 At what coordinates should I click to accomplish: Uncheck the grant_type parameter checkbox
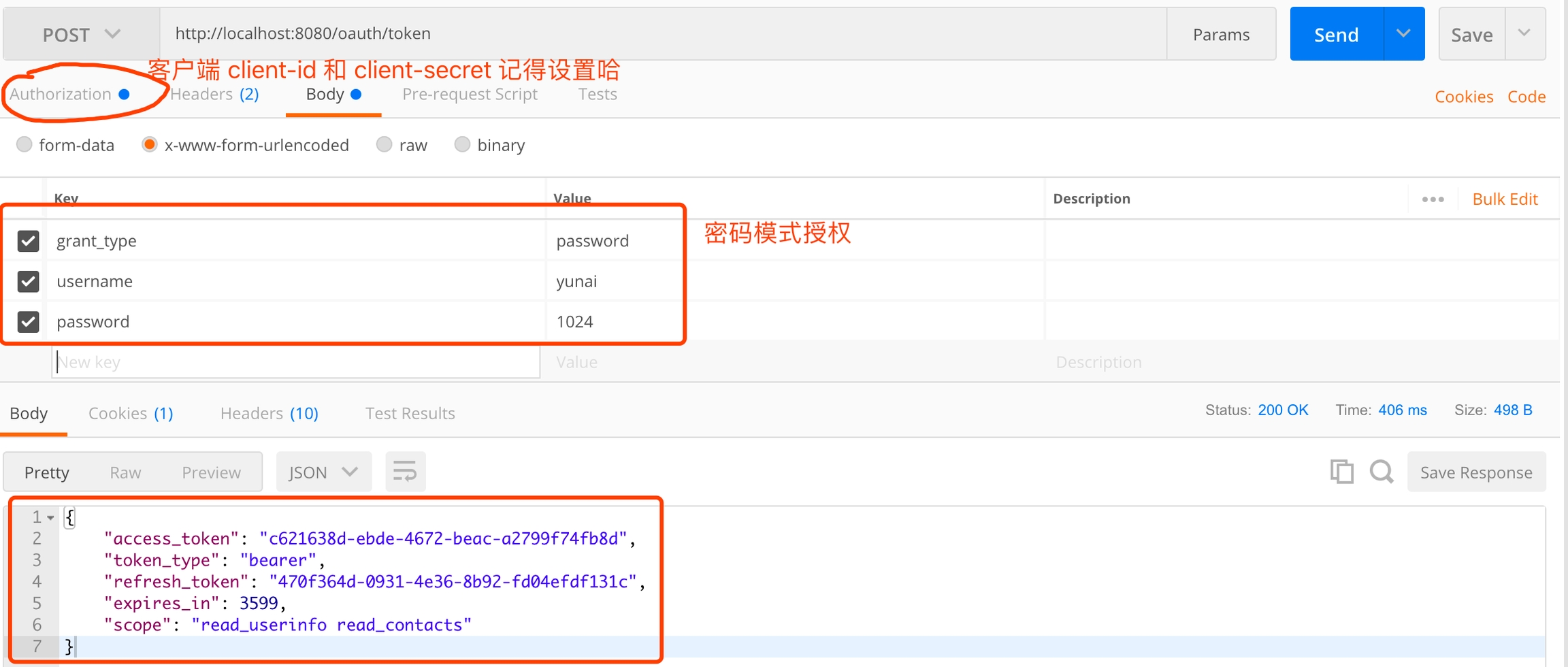[x=28, y=241]
